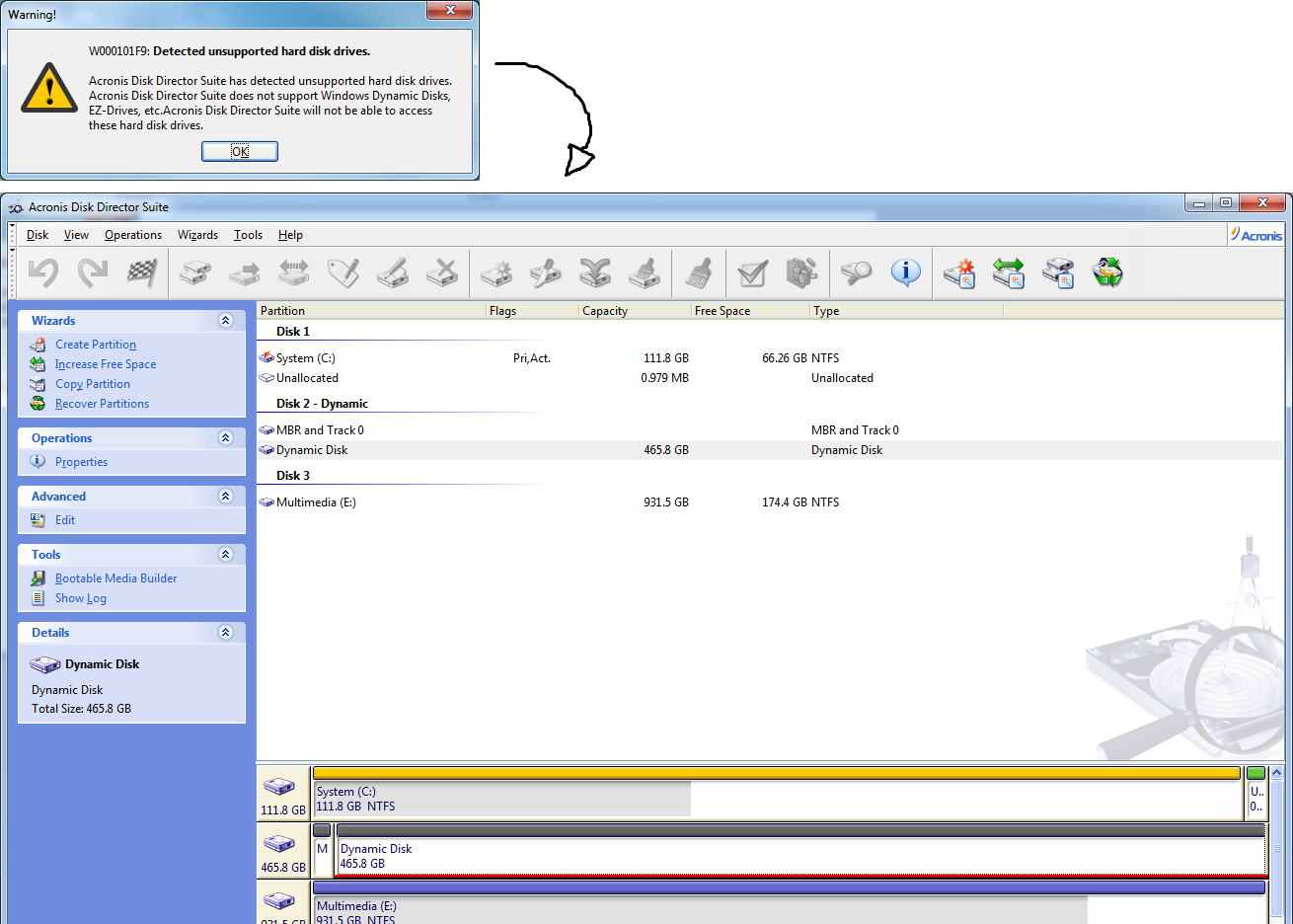
Task: Click the Create Partition wizard toolbar icon
Action: 959,272
